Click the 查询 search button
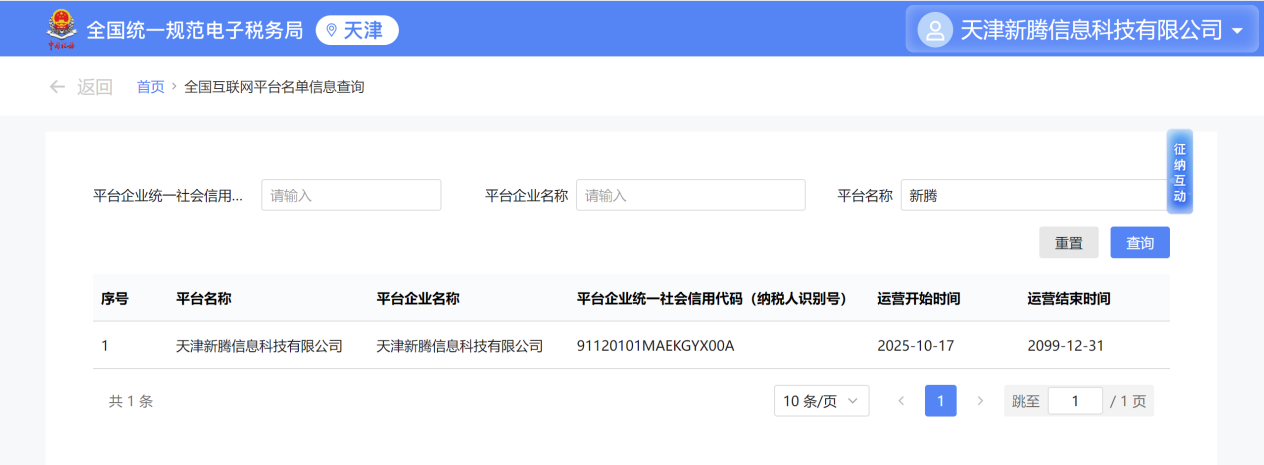1264x465 pixels. [1140, 243]
